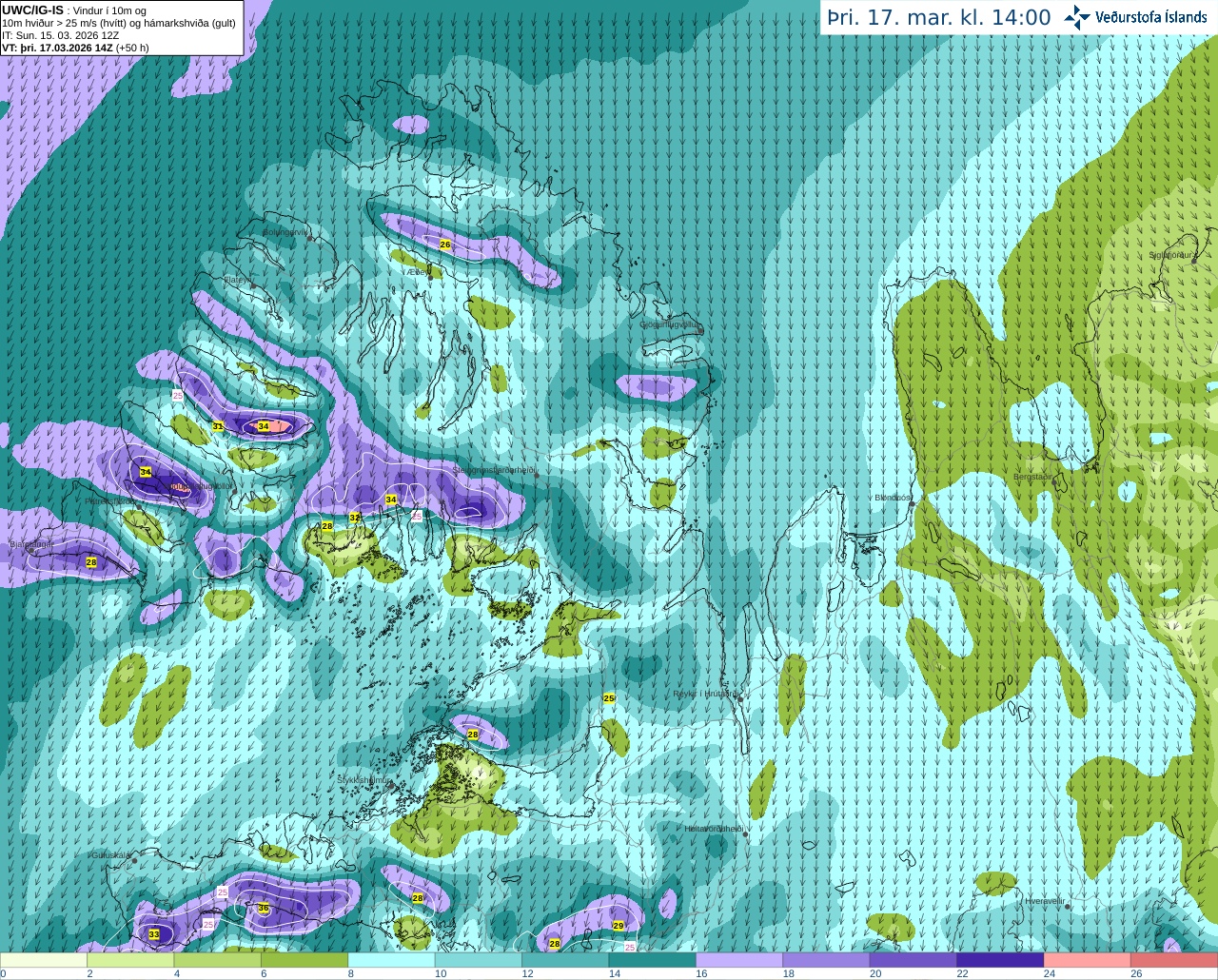
Task: Select the 'VT: þri. 17.03.2026 14Z (+50 h)' line
Action: click(75, 48)
